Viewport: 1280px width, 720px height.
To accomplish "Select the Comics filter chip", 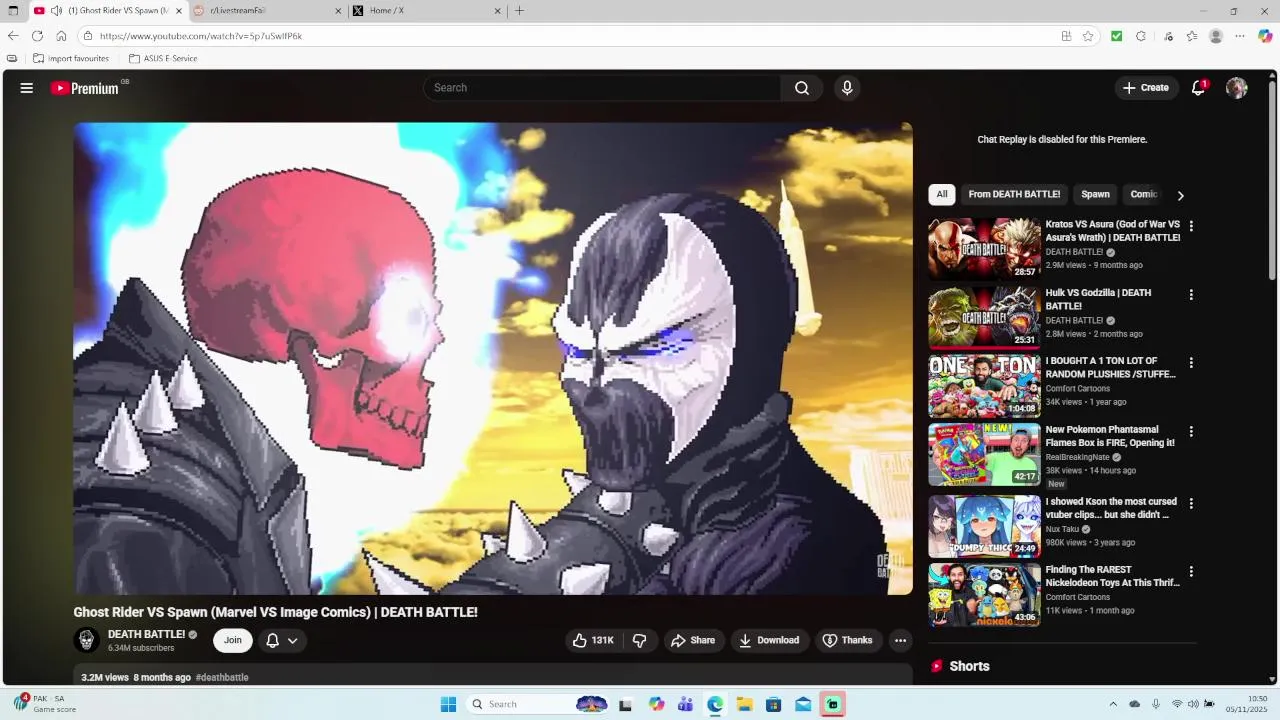I will pos(1143,194).
